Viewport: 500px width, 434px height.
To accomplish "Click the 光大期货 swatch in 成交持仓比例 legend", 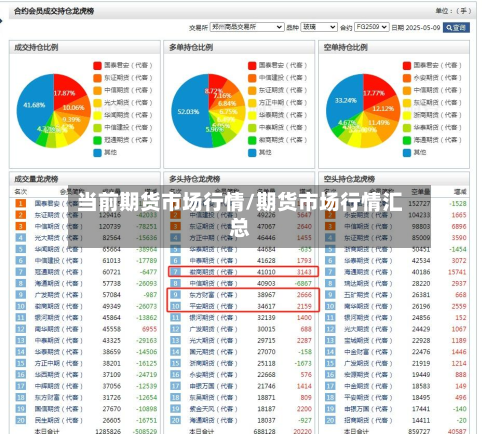I will [97, 103].
